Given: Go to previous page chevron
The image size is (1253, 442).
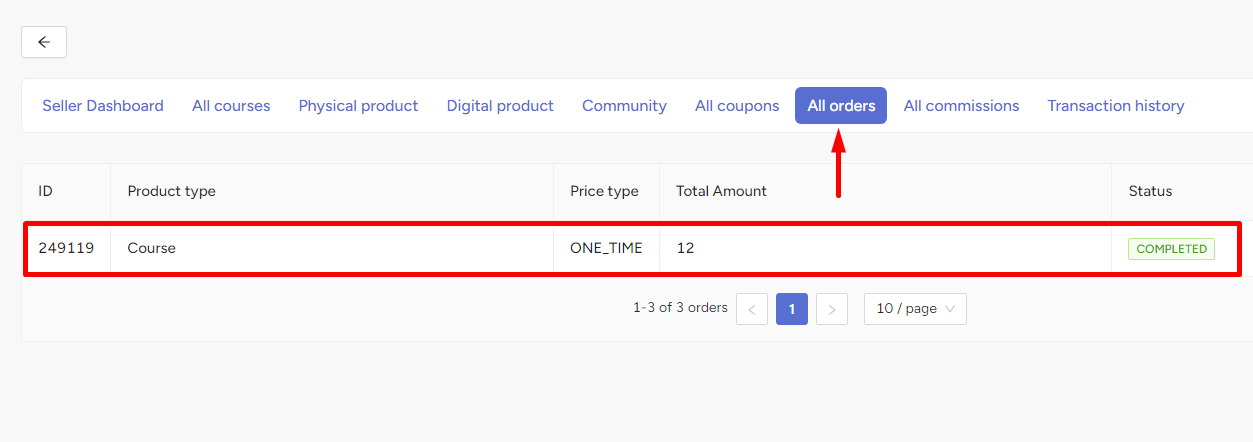Looking at the screenshot, I should 752,309.
